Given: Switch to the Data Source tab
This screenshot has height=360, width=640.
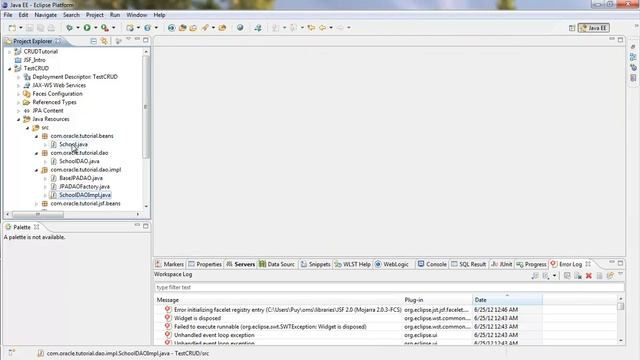Looking at the screenshot, I should point(277,264).
